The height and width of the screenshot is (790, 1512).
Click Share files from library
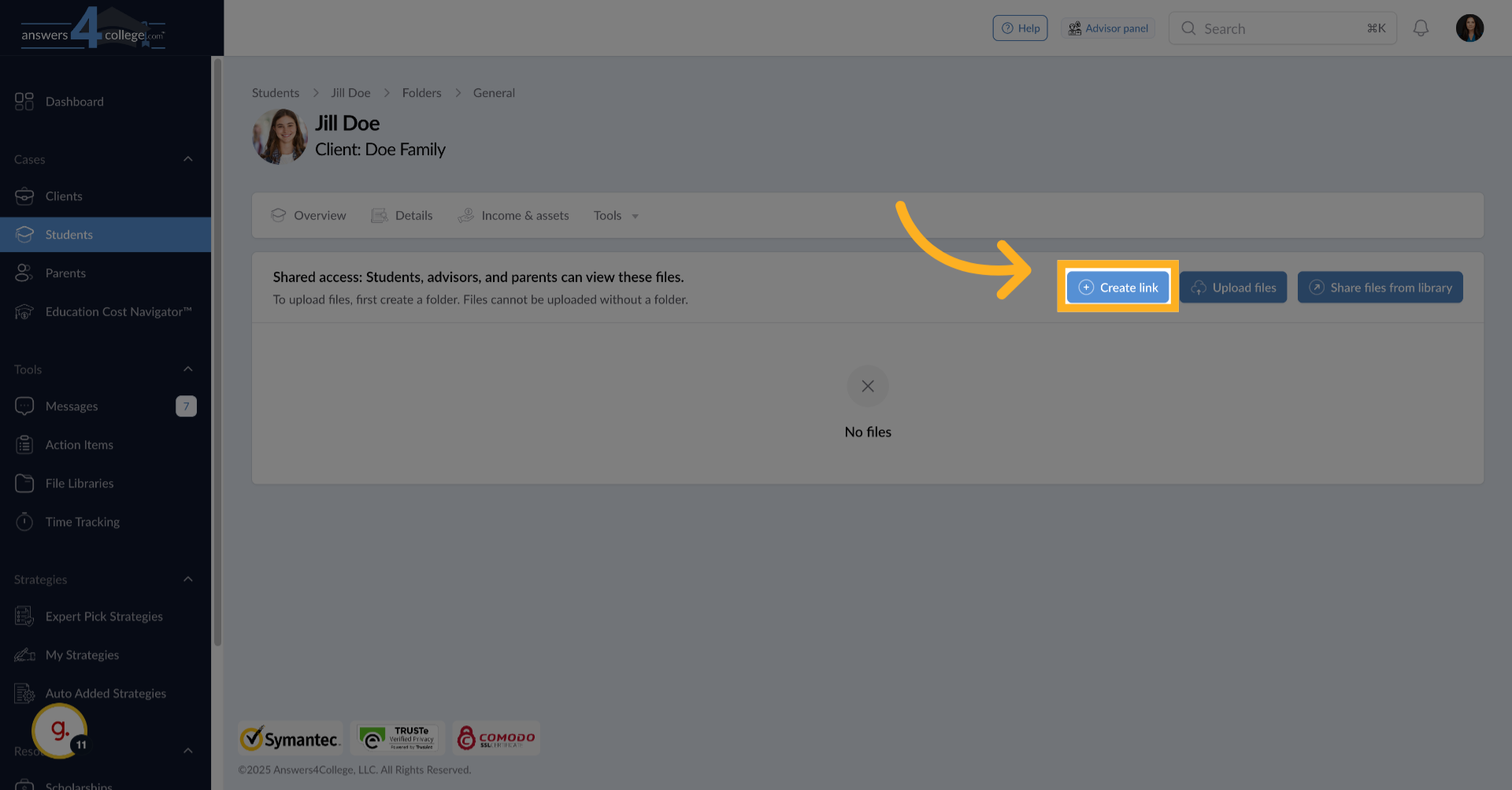click(1380, 287)
